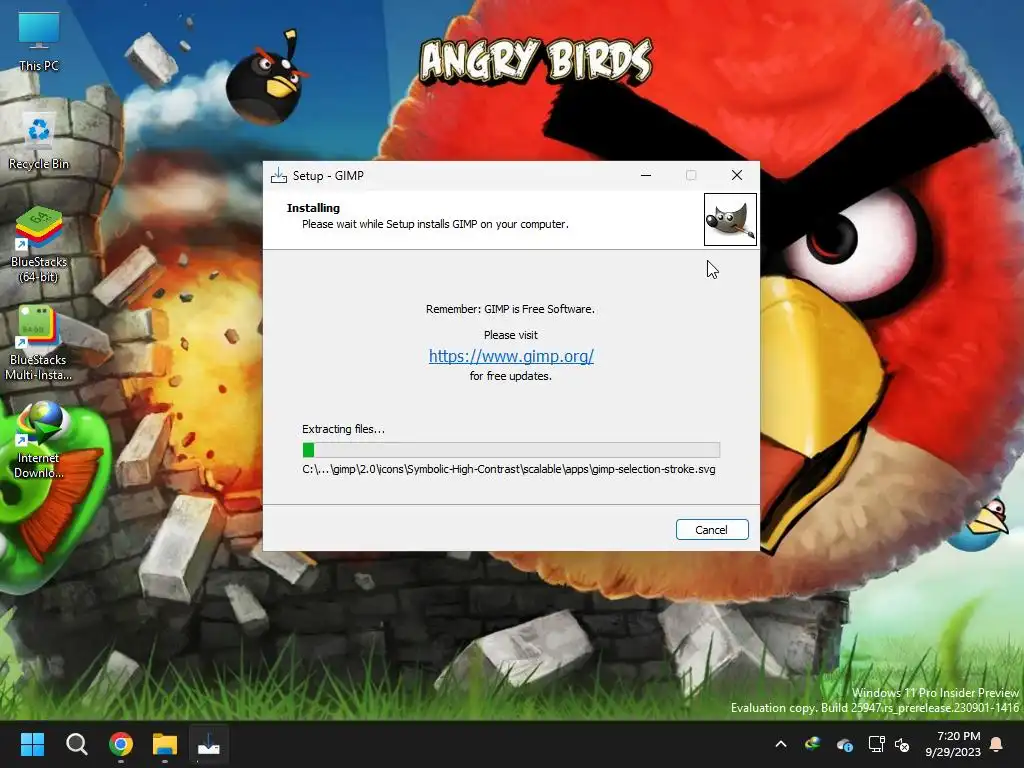Click the GIMP Wilber mascot logo
1024x768 pixels.
[x=730, y=219]
